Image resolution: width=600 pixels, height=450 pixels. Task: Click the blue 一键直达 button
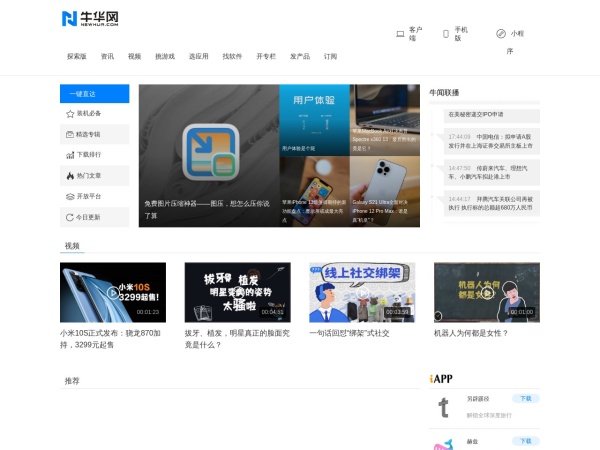coord(94,94)
